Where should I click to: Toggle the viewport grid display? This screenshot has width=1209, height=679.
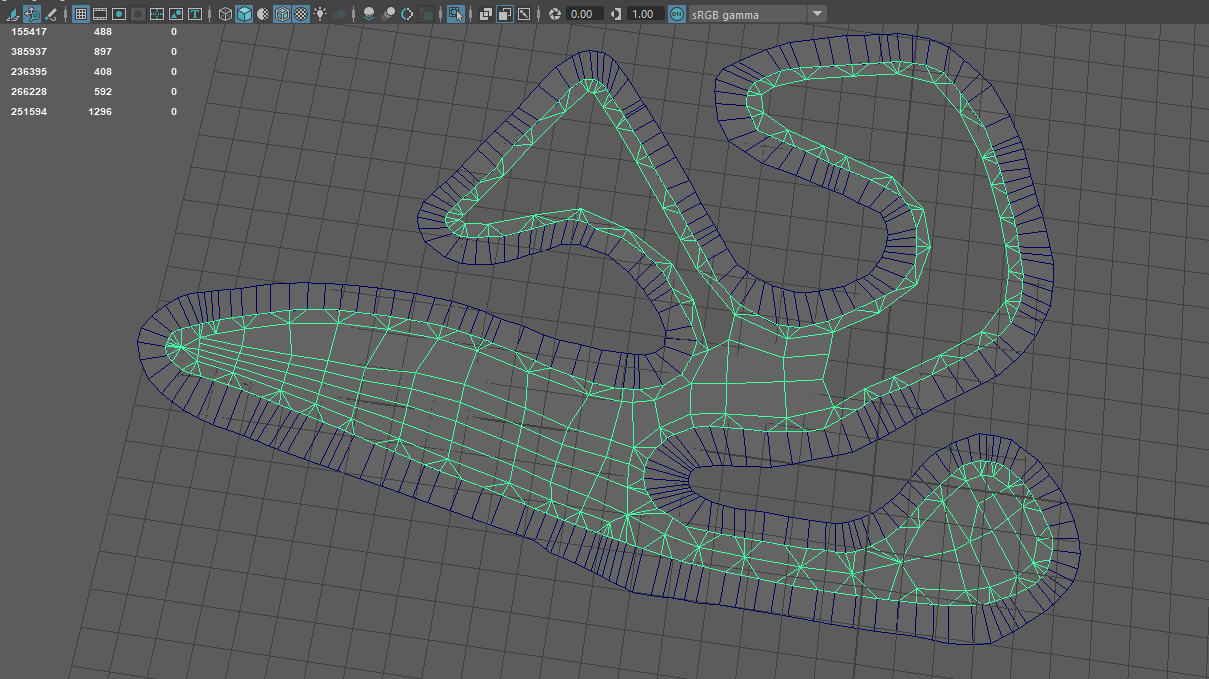point(81,14)
